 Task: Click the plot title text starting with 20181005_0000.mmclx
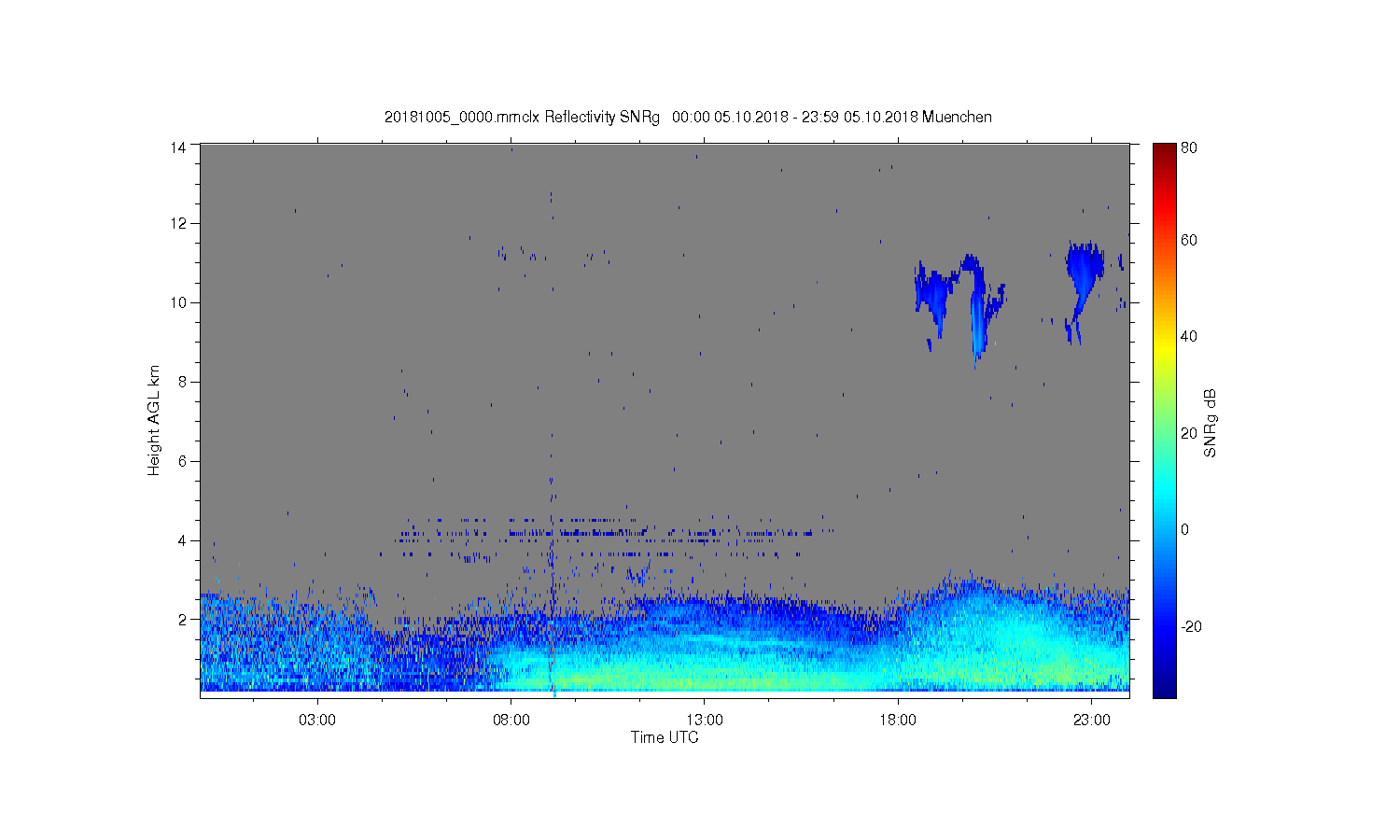click(688, 117)
